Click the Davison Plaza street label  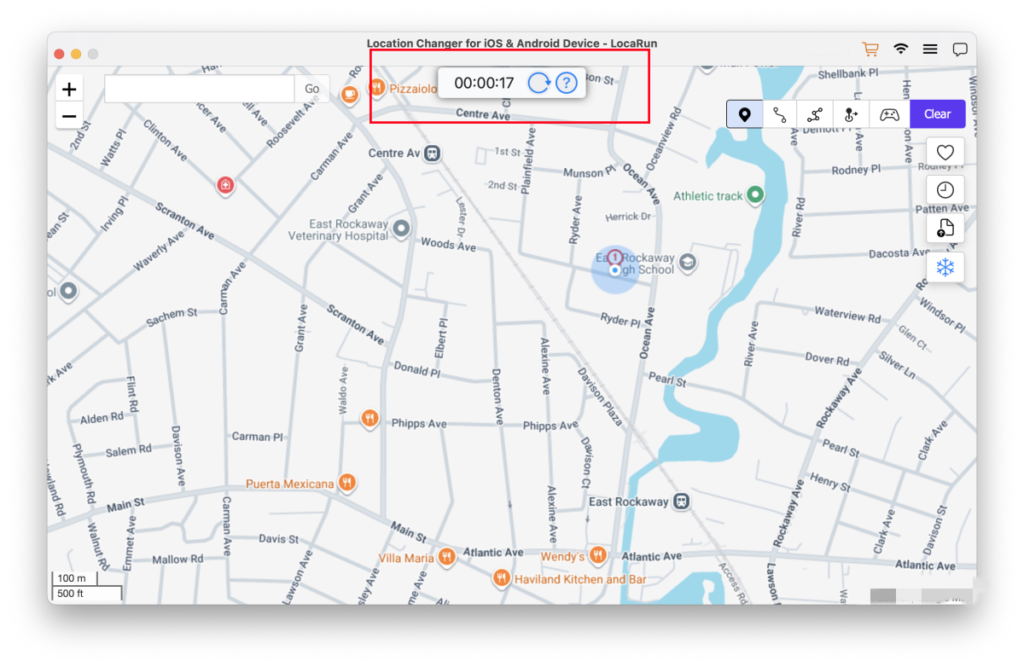point(600,397)
